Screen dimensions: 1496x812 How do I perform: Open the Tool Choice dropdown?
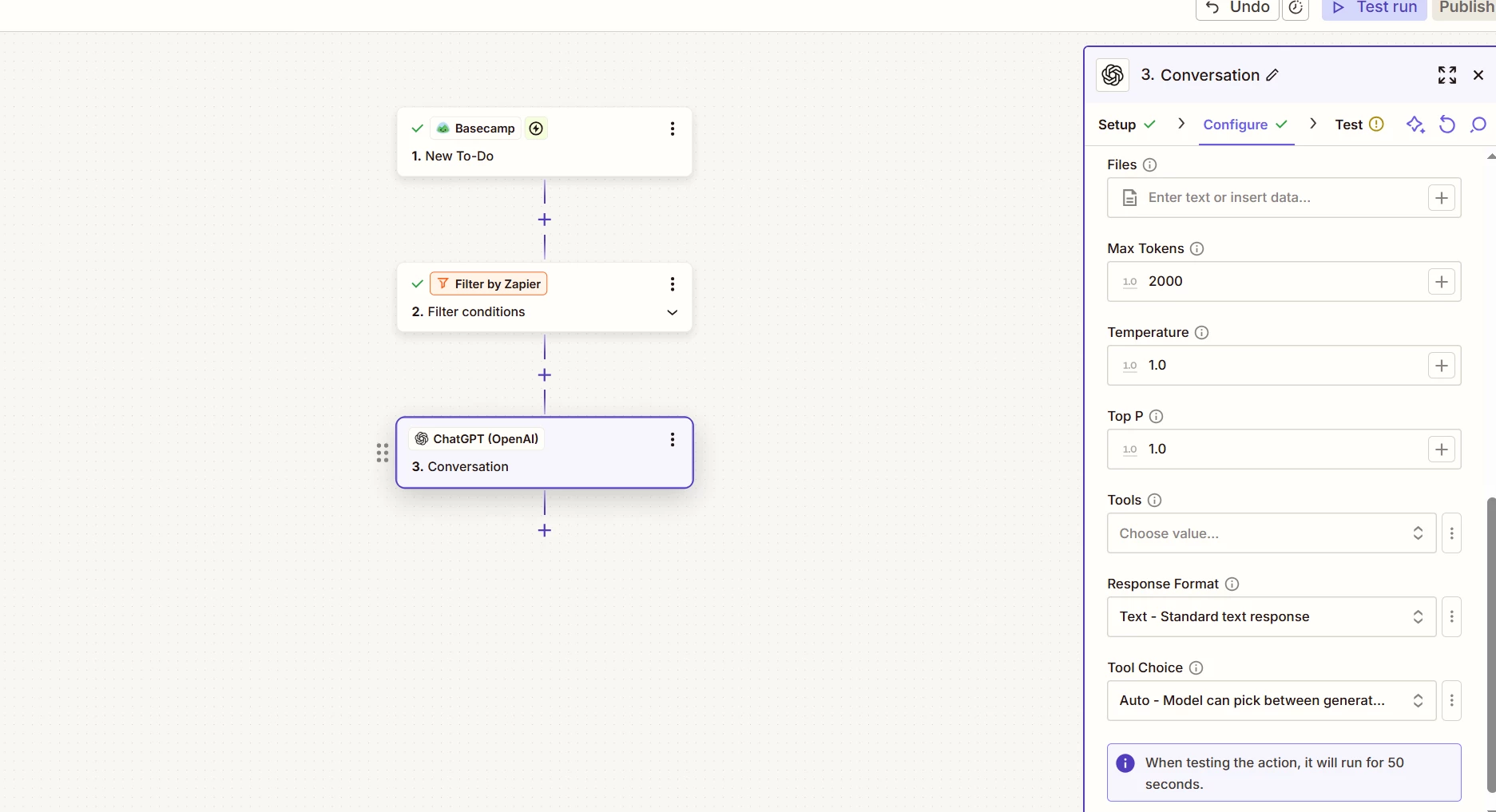pos(1272,701)
